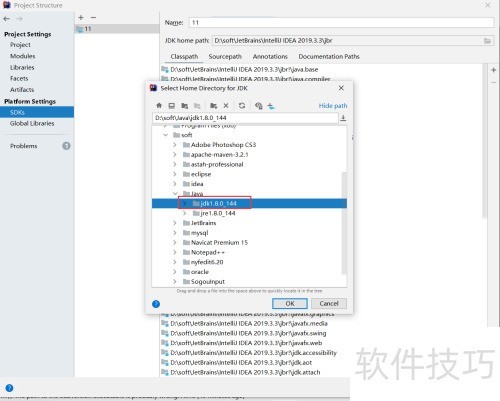Browse for JDK home path folder

[487, 41]
